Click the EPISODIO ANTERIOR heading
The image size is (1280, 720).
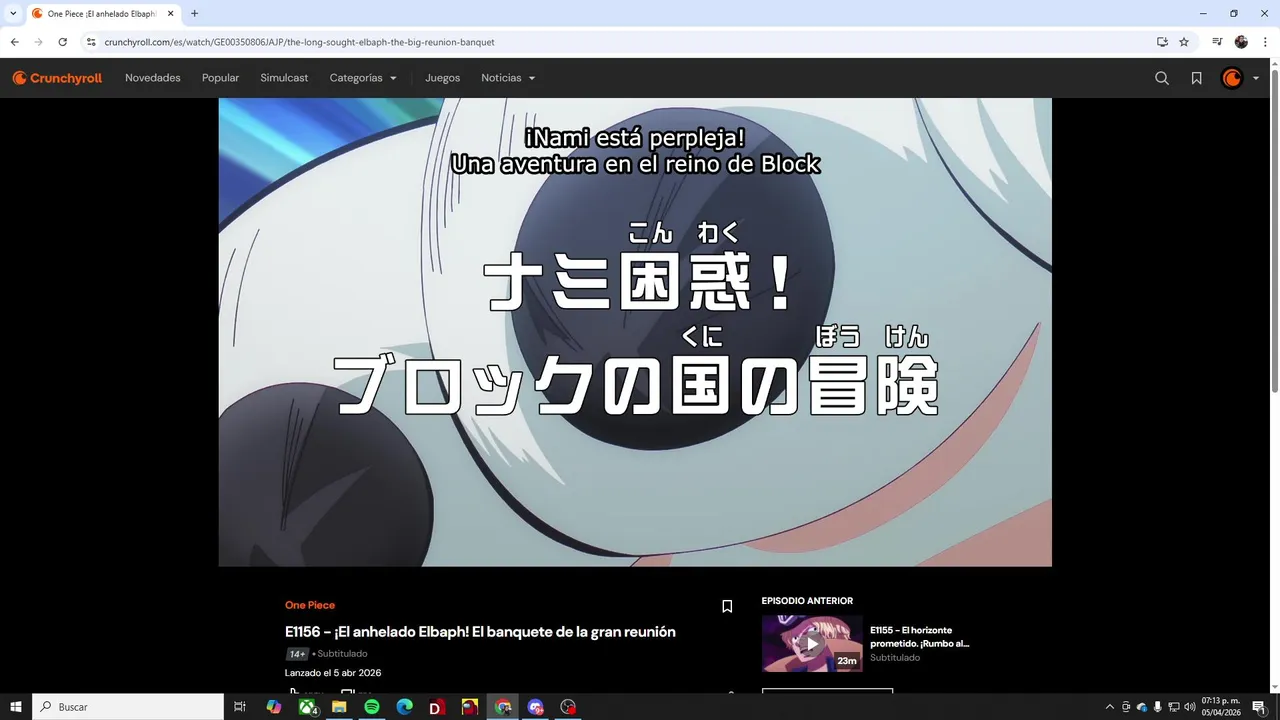click(x=807, y=601)
